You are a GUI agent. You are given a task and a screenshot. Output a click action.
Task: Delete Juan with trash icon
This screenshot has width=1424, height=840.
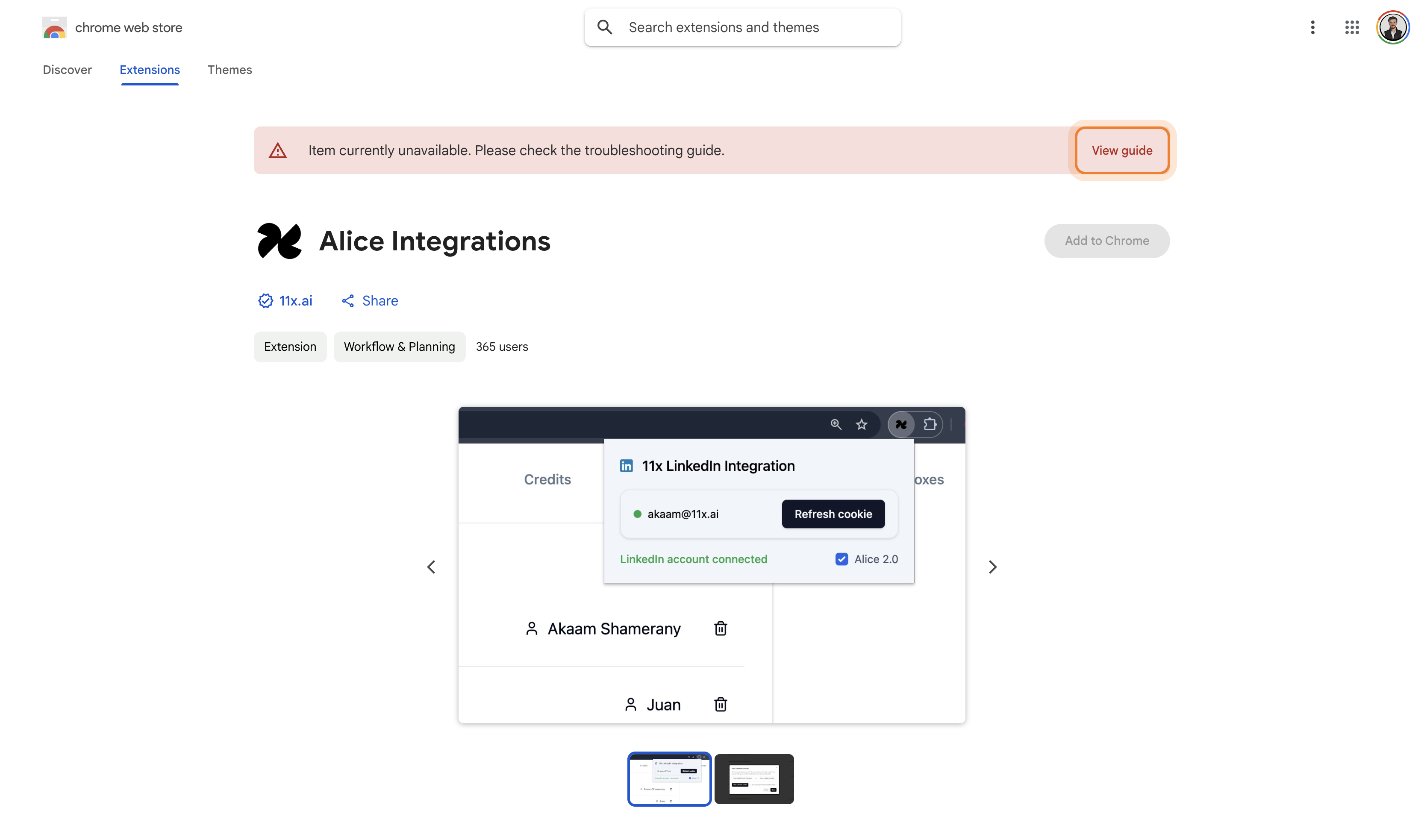coord(720,704)
